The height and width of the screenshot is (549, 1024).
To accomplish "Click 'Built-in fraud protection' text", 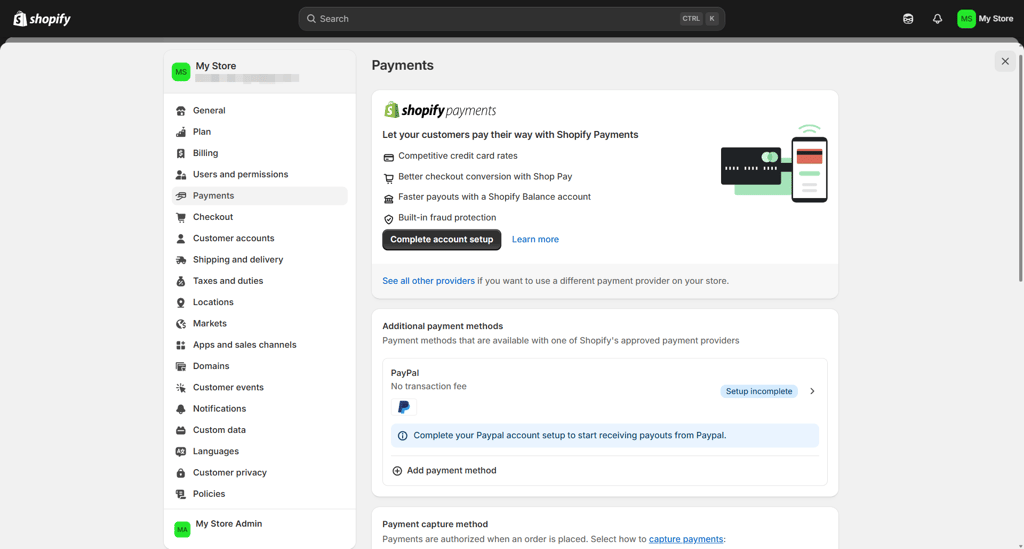I will [x=447, y=217].
